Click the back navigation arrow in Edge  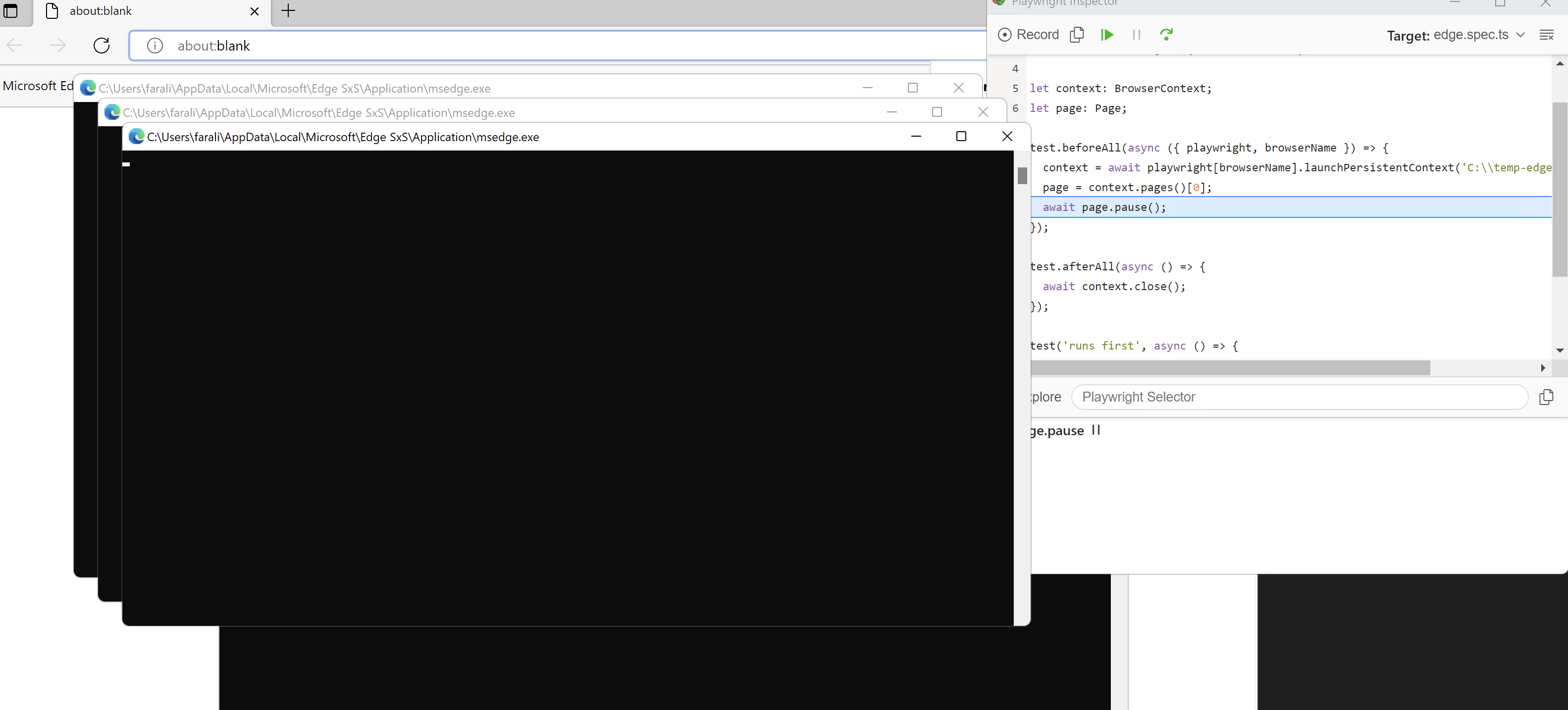click(x=14, y=45)
